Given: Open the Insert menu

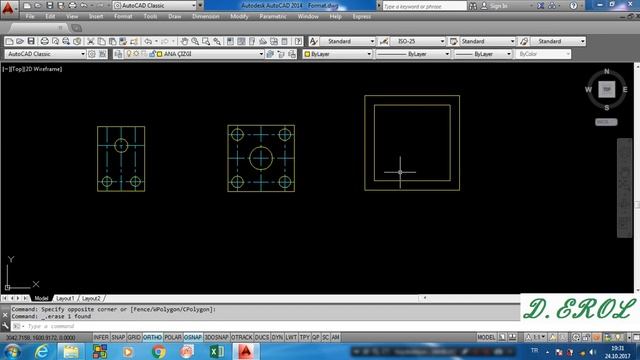Looking at the screenshot, I should pos(96,17).
